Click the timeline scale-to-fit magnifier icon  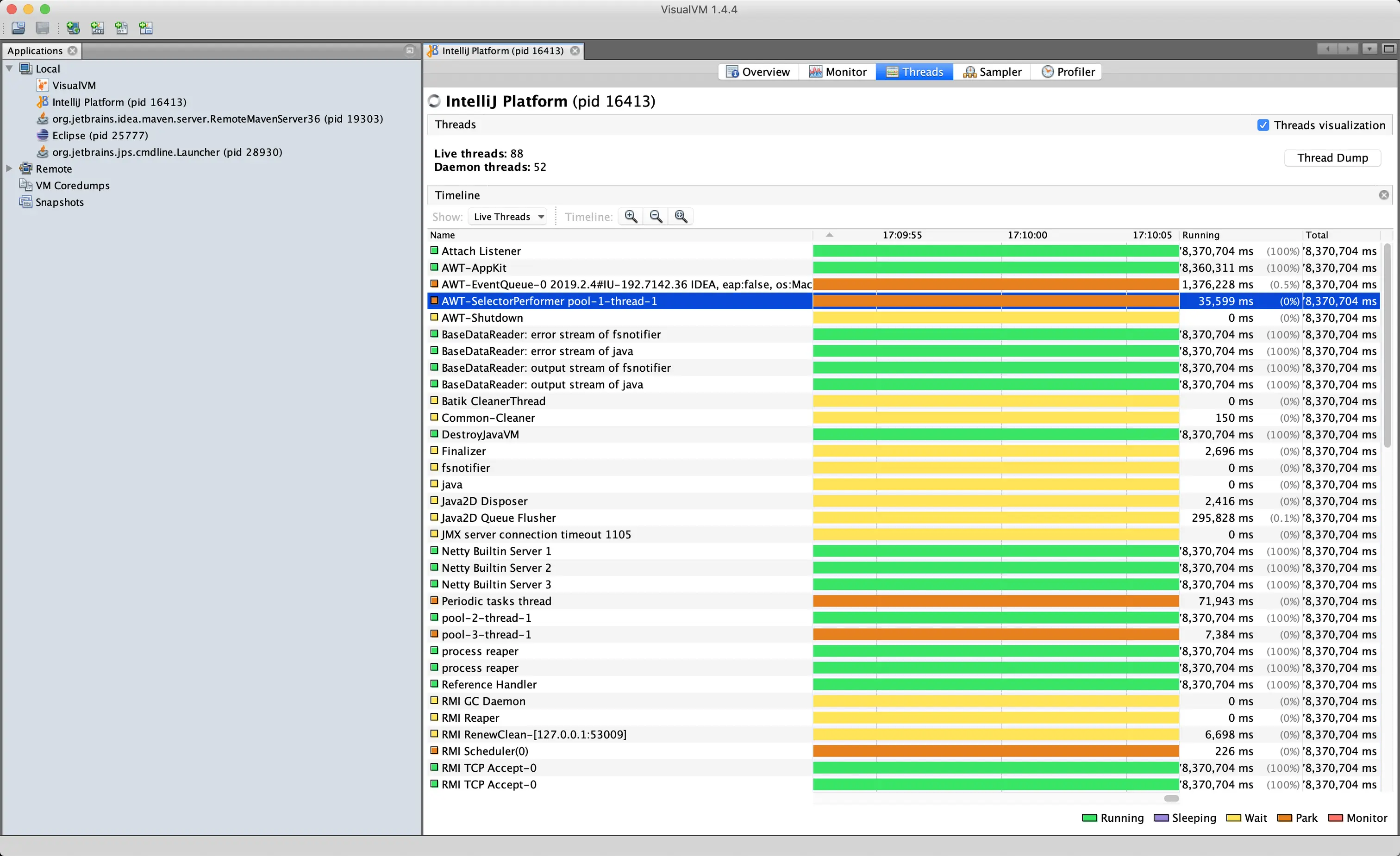click(681, 216)
